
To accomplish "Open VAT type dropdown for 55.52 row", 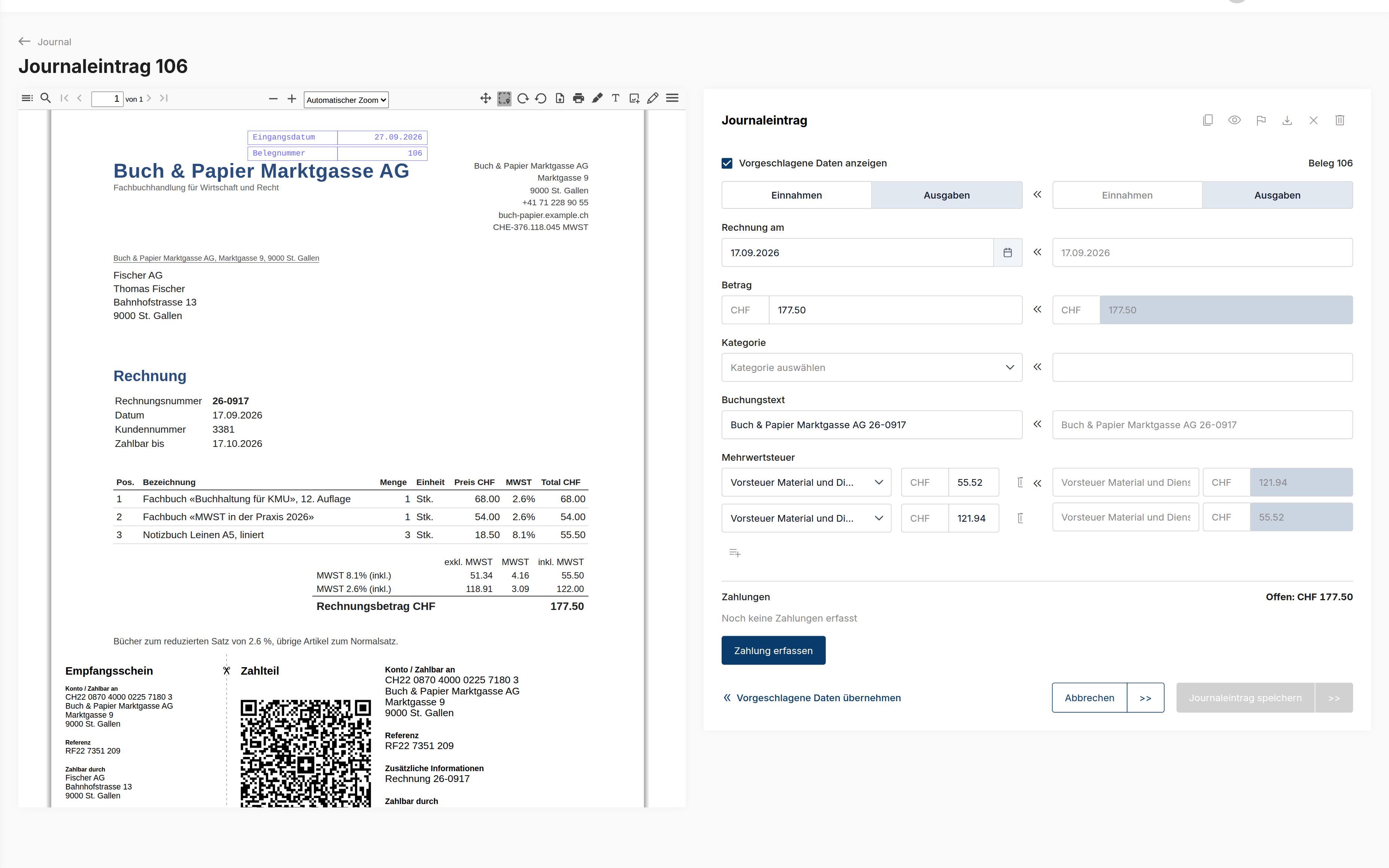I will pyautogui.click(x=806, y=482).
